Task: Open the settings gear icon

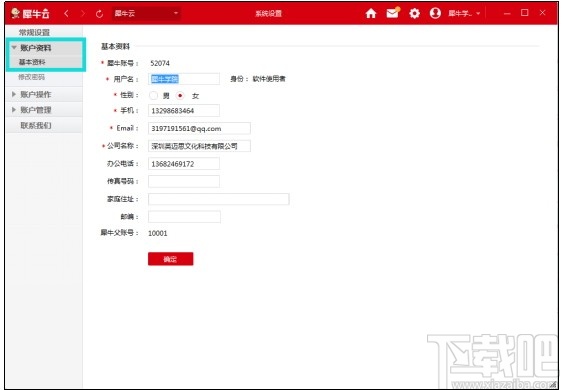Action: (x=414, y=14)
